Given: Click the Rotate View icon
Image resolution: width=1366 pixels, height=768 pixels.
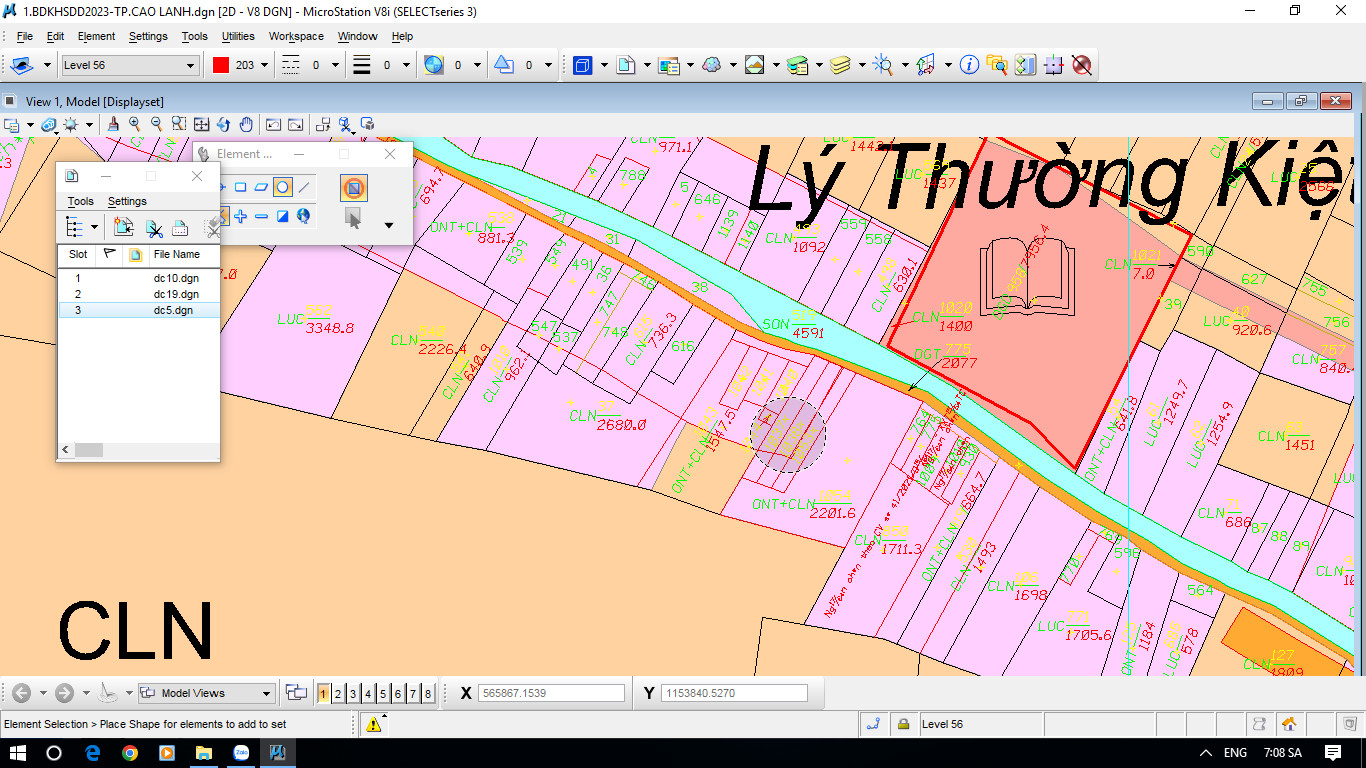Looking at the screenshot, I should (x=224, y=125).
